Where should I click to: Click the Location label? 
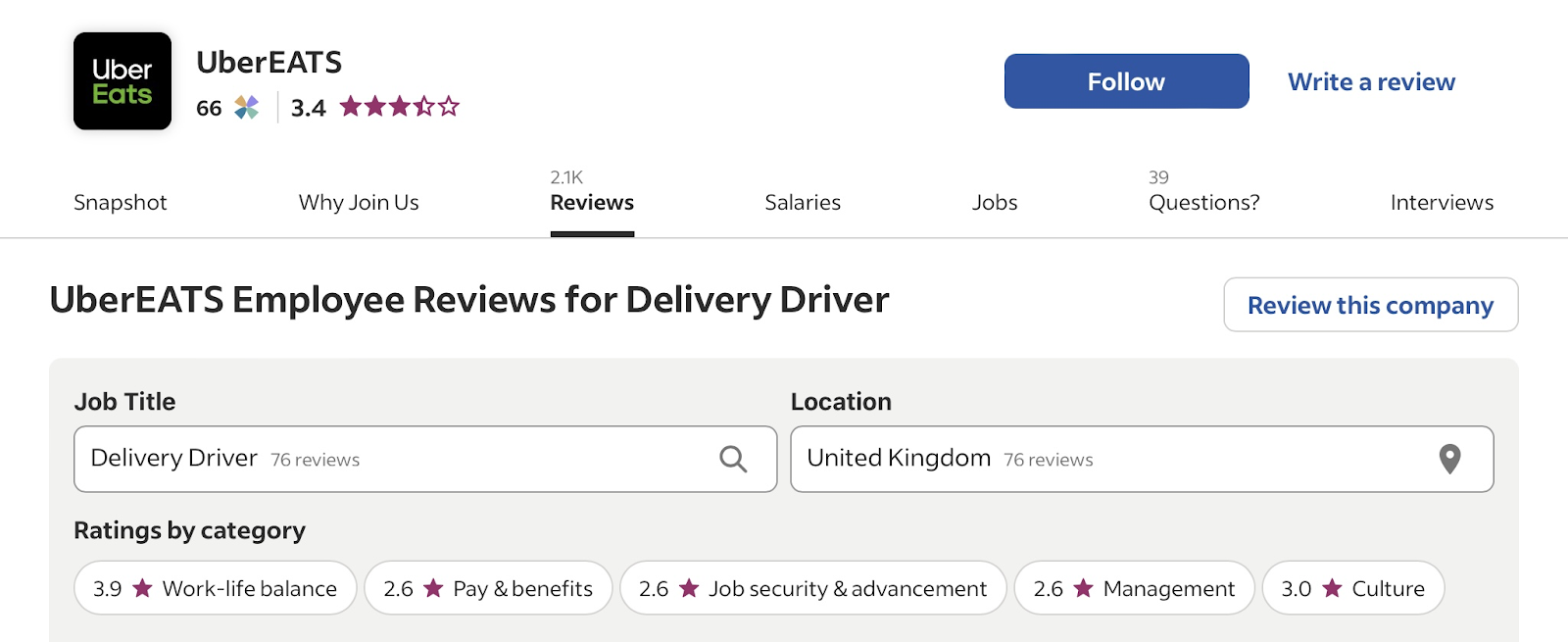(x=841, y=402)
